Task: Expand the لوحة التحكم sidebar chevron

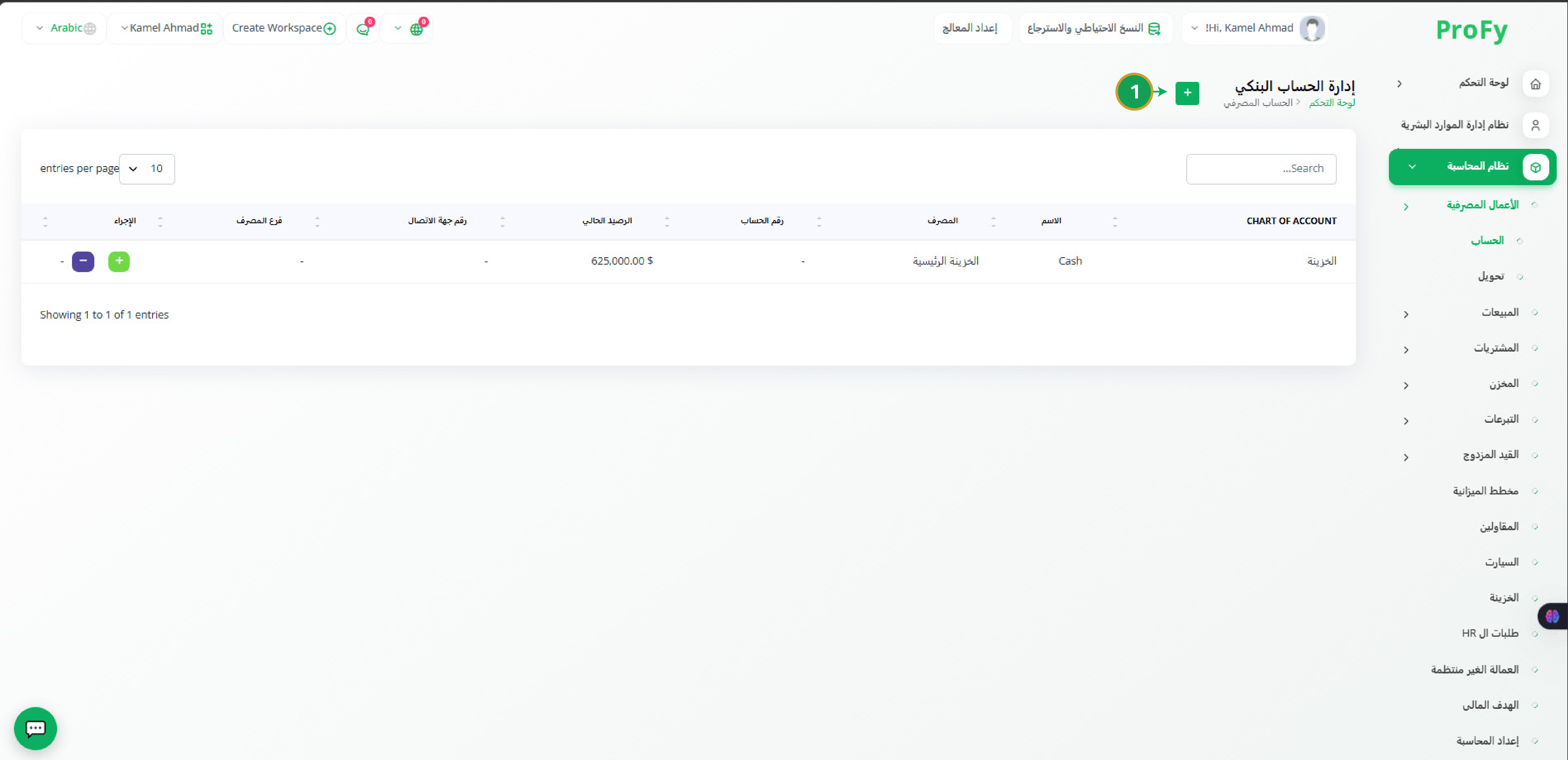Action: point(1399,83)
